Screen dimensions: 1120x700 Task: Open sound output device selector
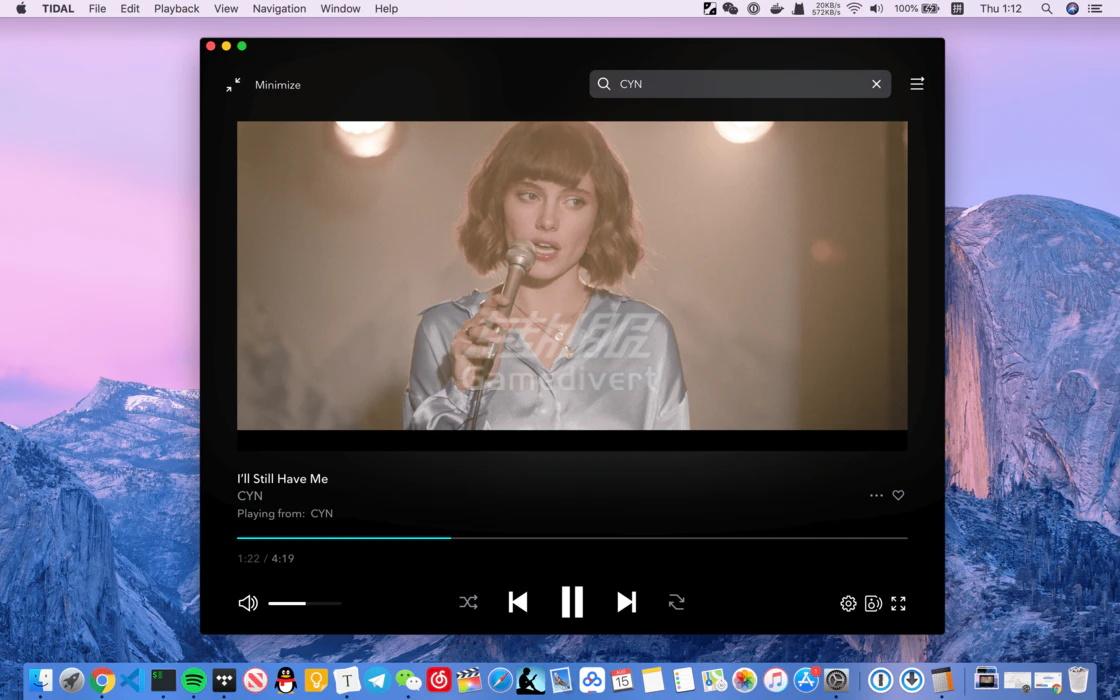click(x=873, y=604)
